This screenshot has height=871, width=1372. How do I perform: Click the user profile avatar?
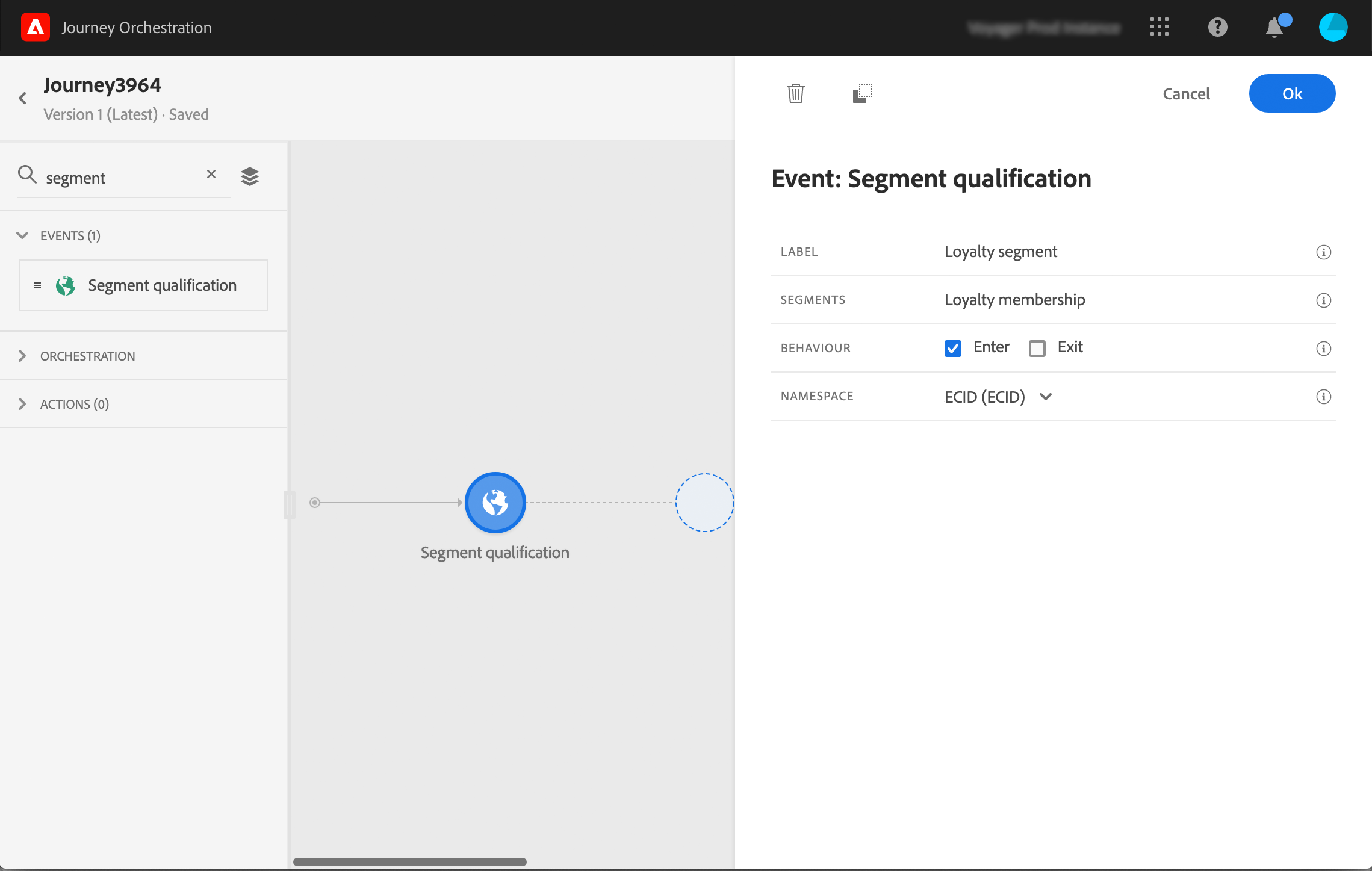[1333, 27]
